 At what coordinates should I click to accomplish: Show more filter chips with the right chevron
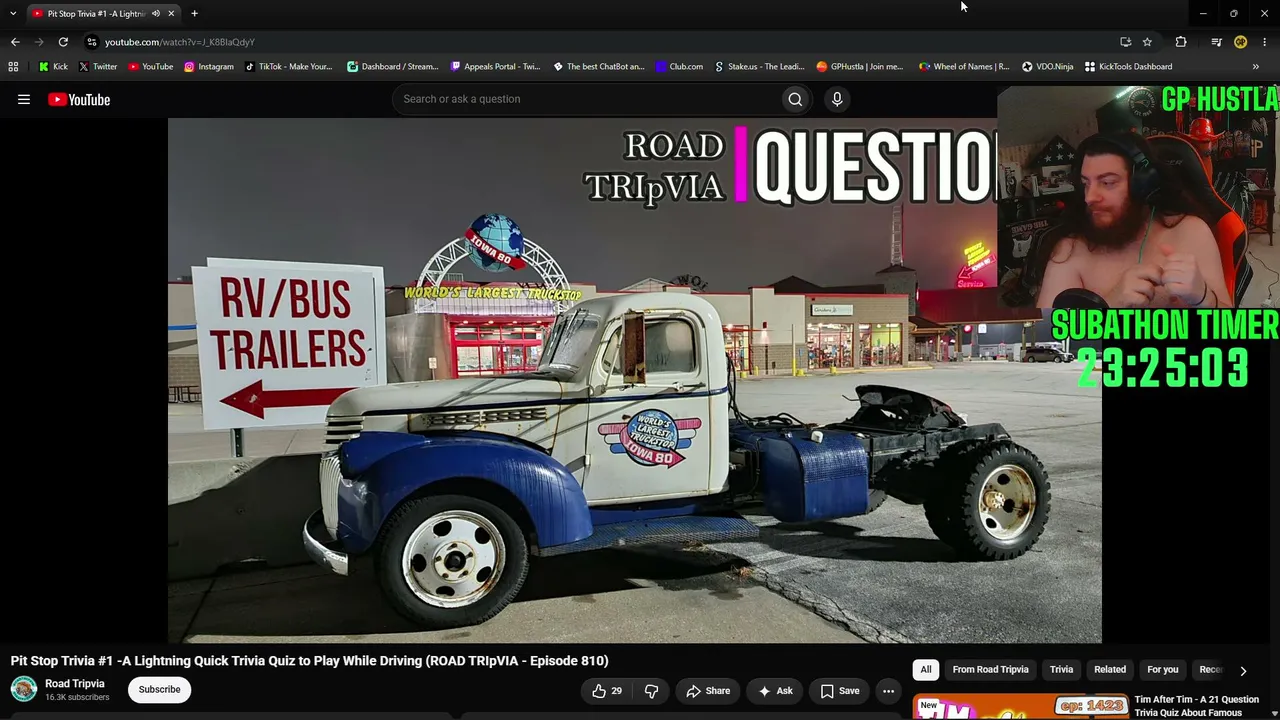coord(1243,671)
